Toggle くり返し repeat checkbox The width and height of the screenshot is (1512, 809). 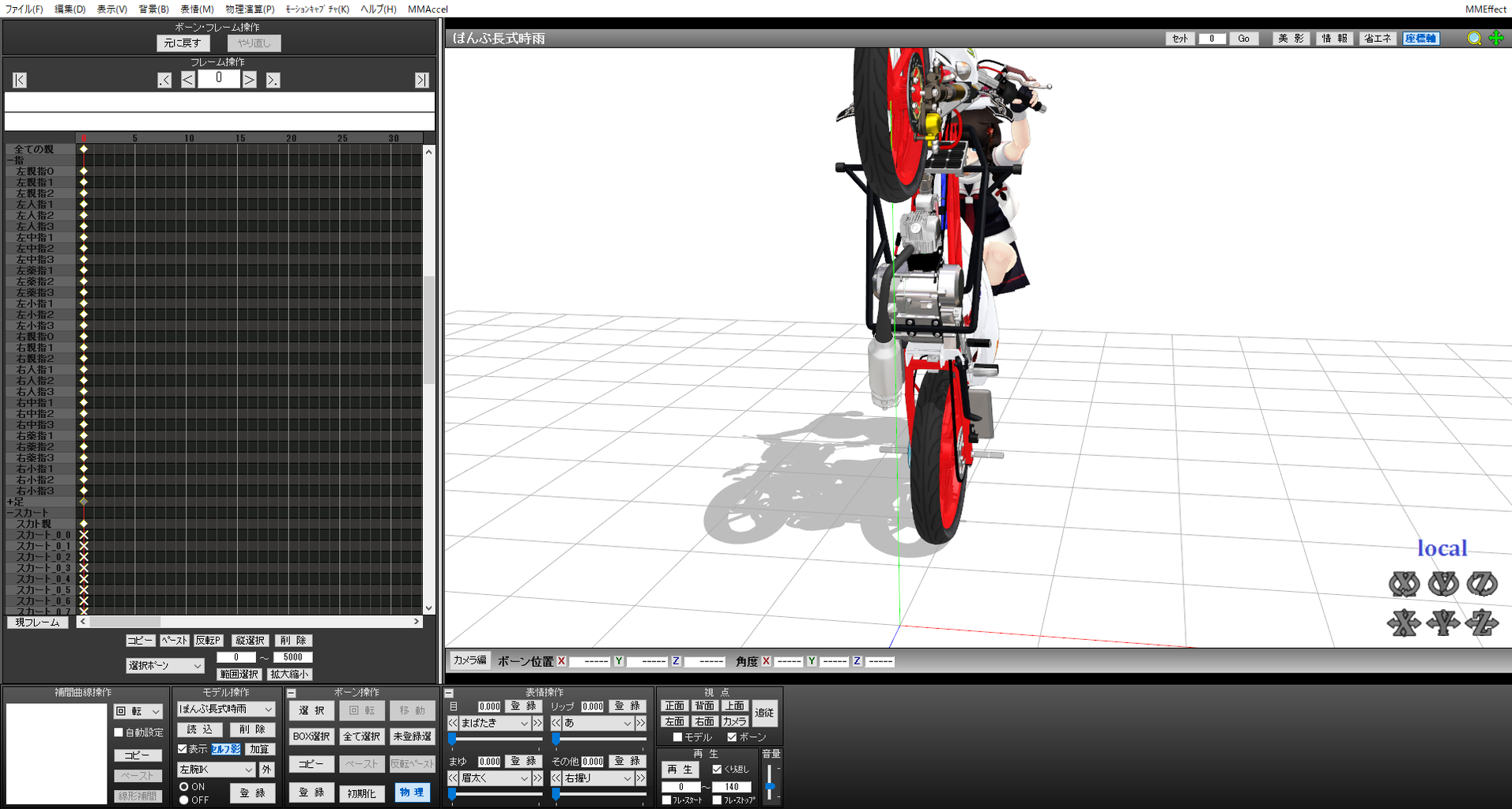717,769
